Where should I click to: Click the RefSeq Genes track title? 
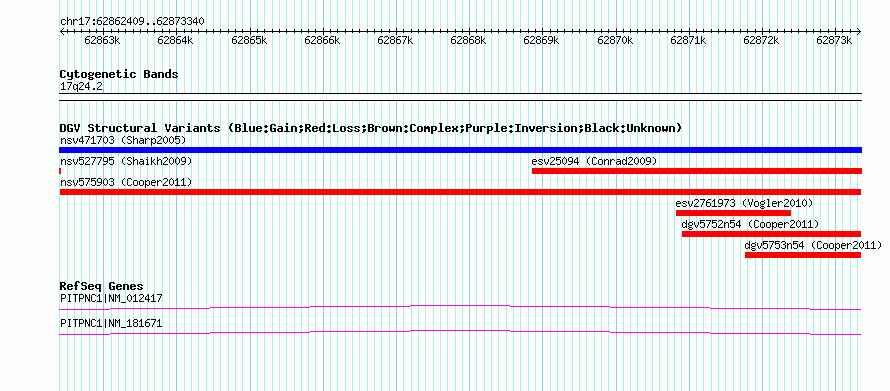(102, 286)
